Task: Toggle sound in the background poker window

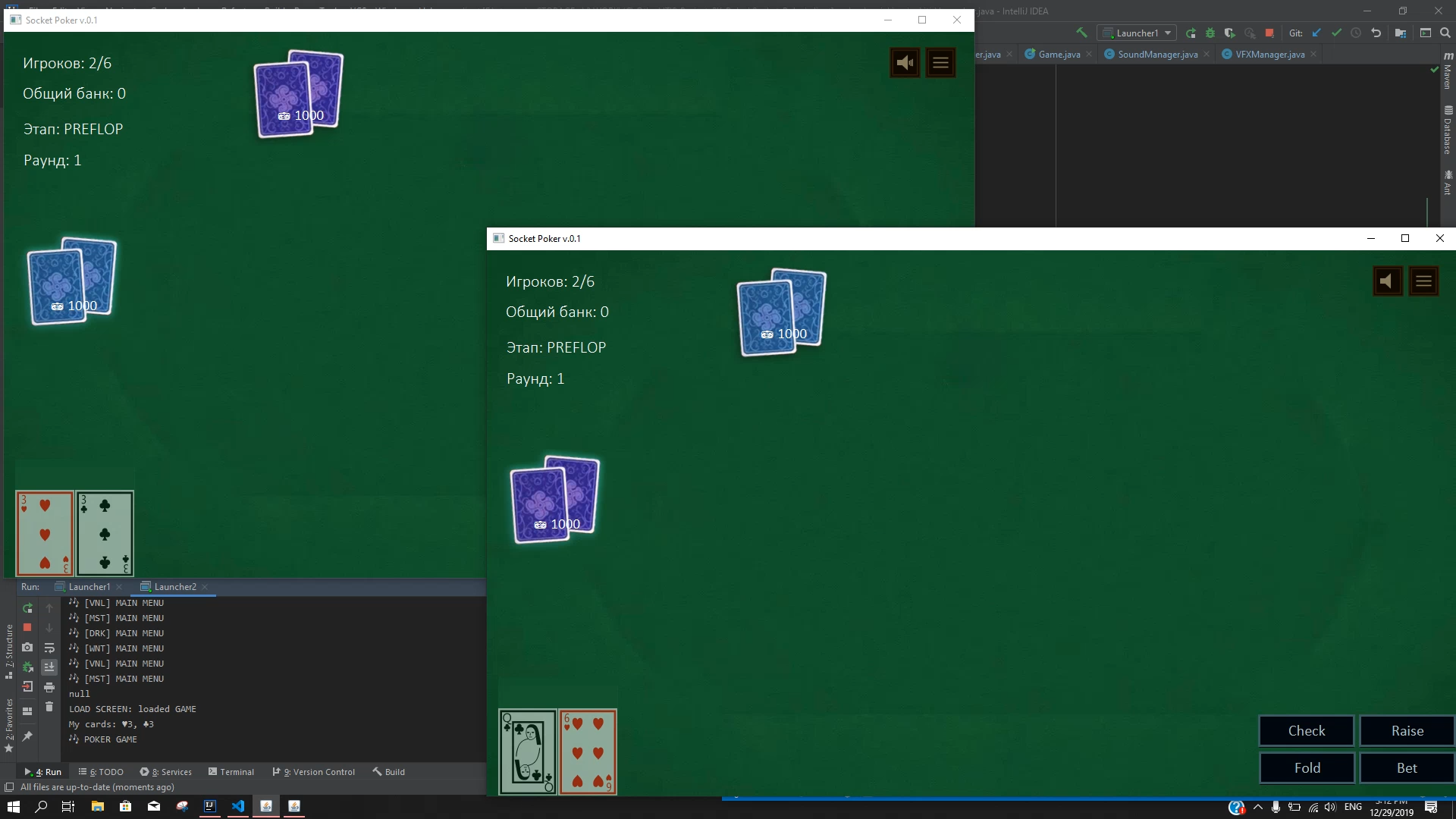Action: (x=905, y=63)
